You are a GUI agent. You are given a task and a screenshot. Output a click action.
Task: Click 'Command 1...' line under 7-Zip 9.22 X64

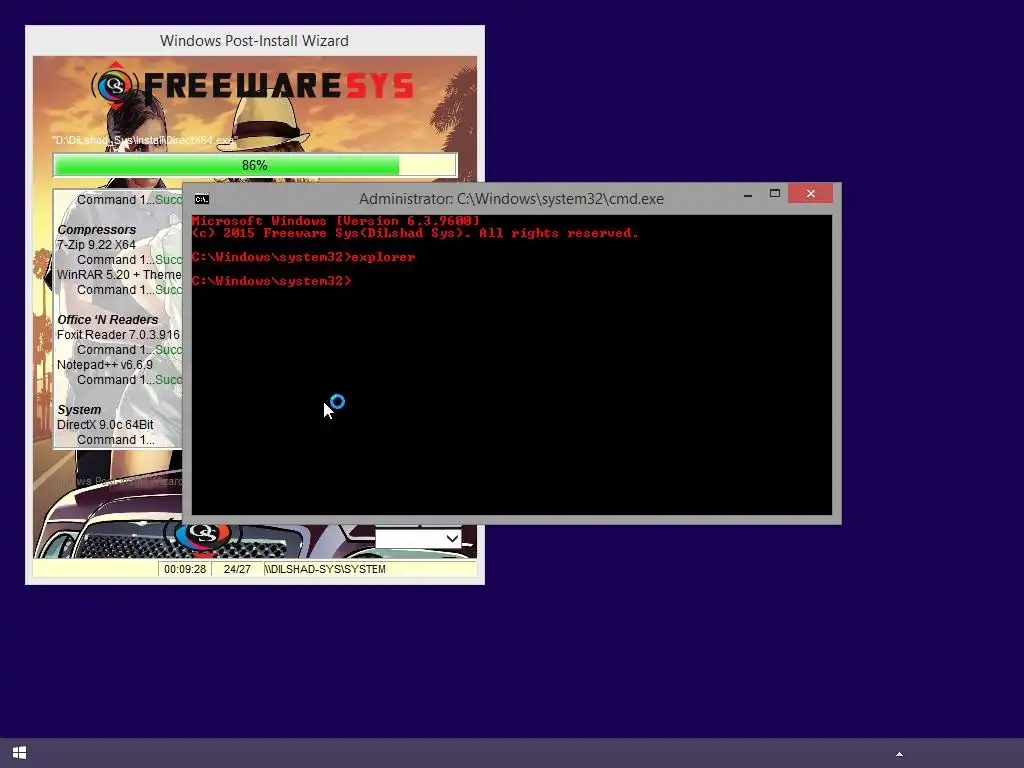[x=129, y=260]
